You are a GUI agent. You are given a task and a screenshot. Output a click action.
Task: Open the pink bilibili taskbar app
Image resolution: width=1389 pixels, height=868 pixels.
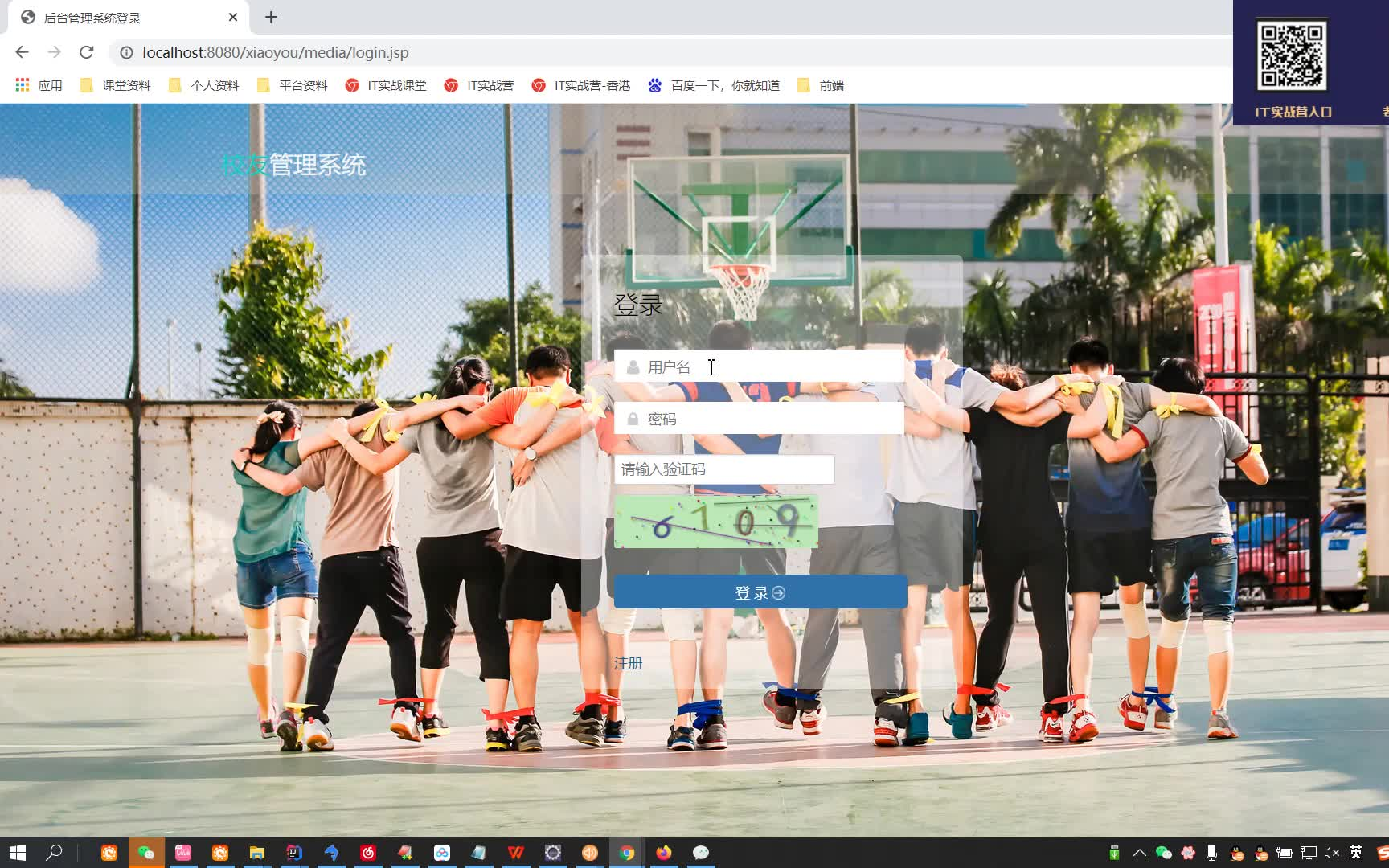click(183, 853)
